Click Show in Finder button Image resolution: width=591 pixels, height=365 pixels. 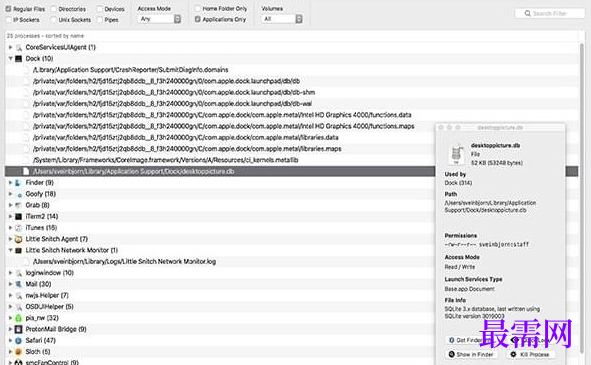[471, 354]
